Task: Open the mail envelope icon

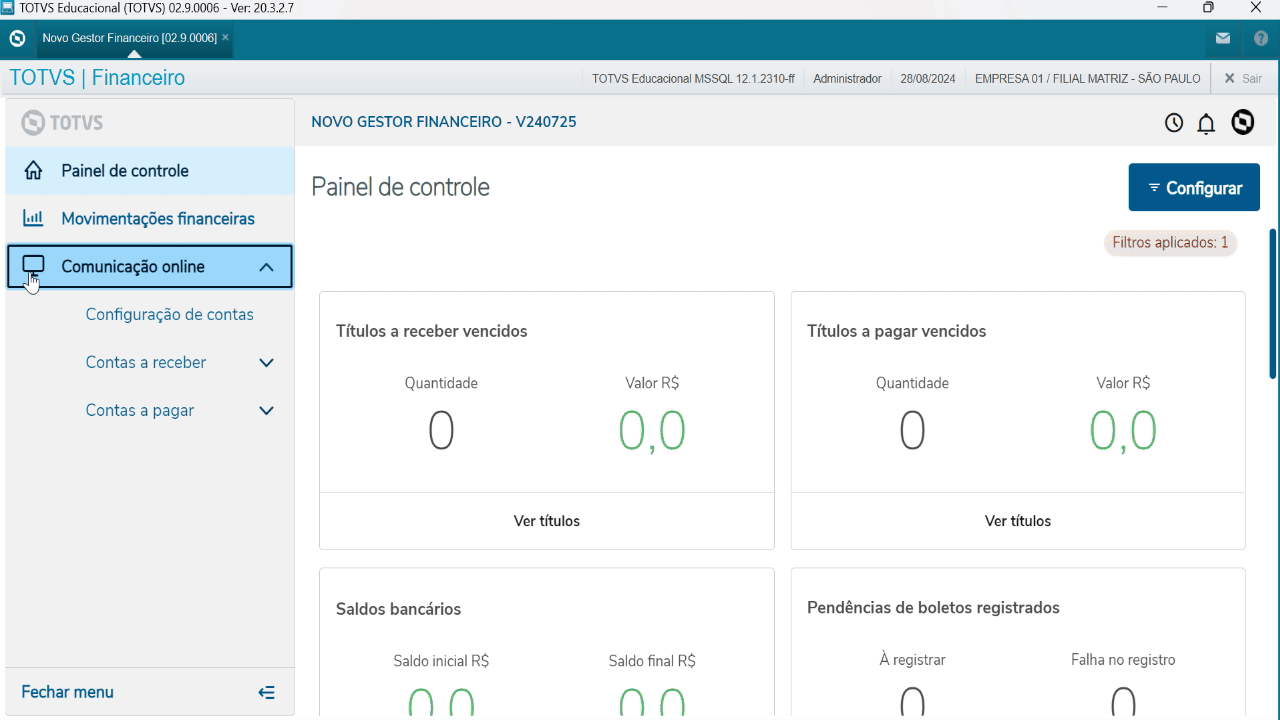Action: tap(1223, 39)
